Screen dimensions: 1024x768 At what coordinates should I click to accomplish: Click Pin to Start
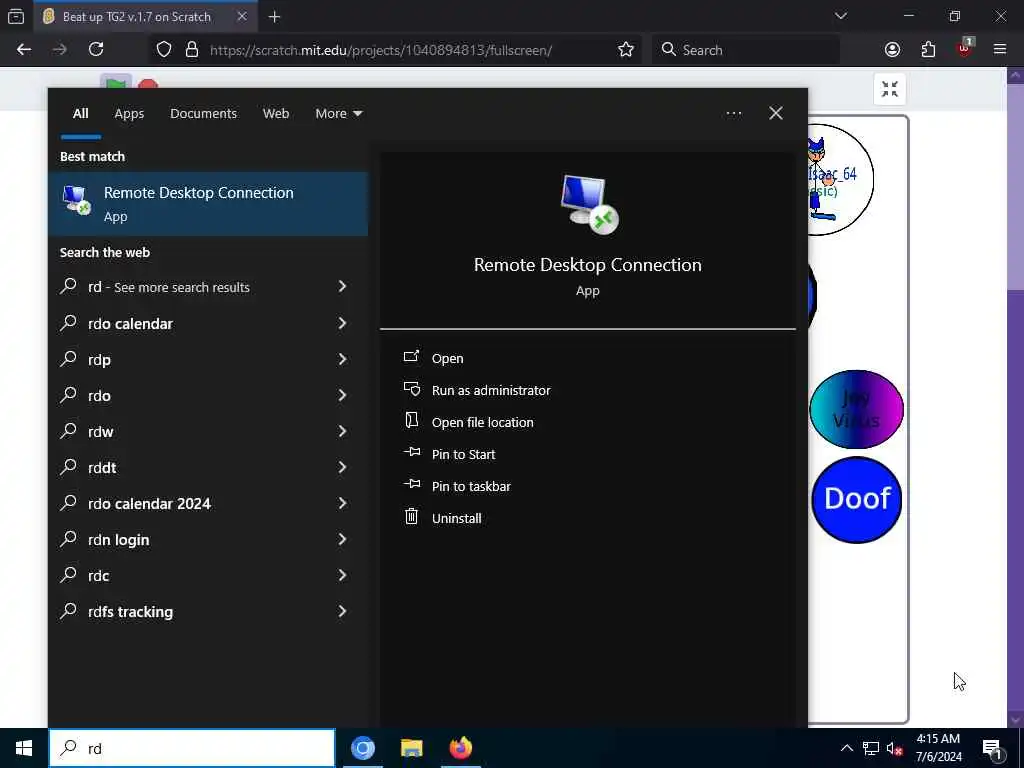pos(463,455)
